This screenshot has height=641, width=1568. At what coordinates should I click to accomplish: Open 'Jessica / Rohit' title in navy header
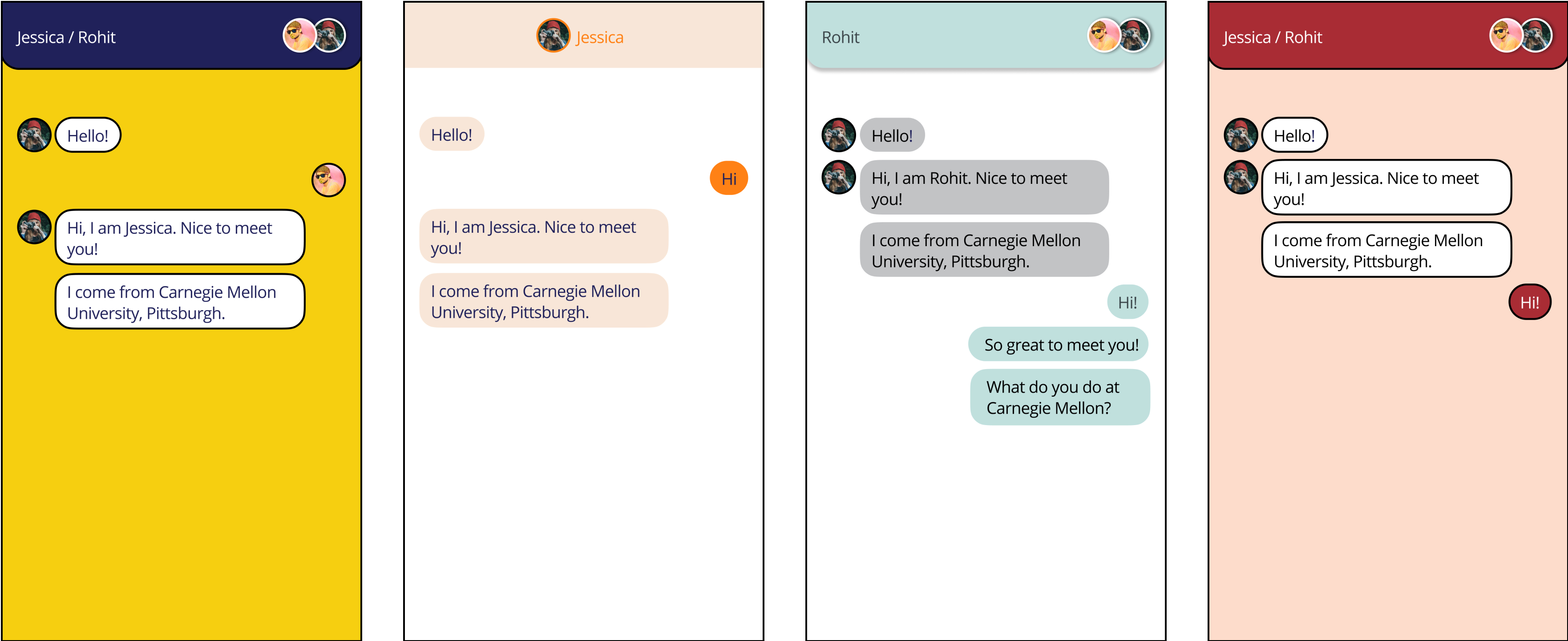click(x=66, y=37)
